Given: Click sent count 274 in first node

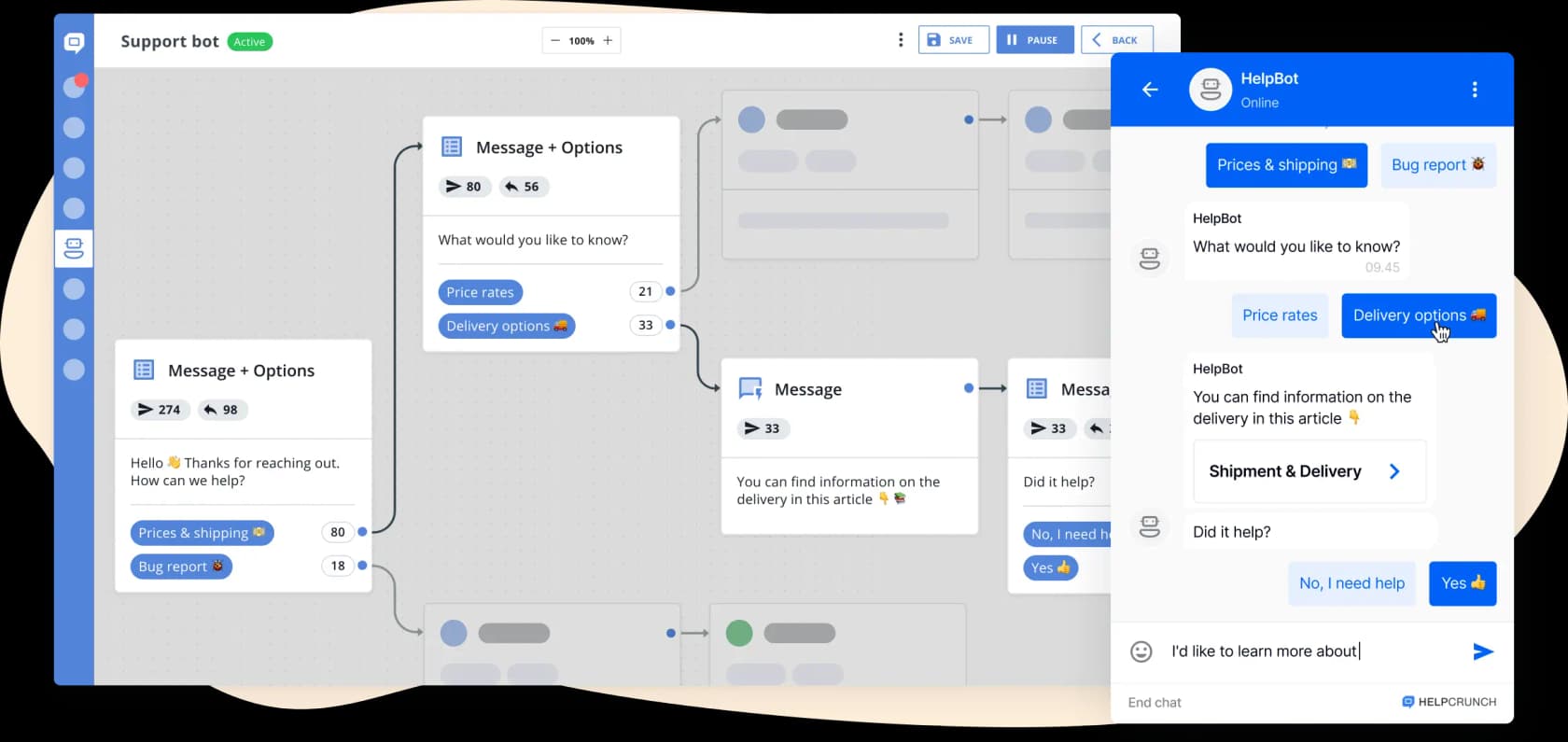Looking at the screenshot, I should click(x=161, y=410).
